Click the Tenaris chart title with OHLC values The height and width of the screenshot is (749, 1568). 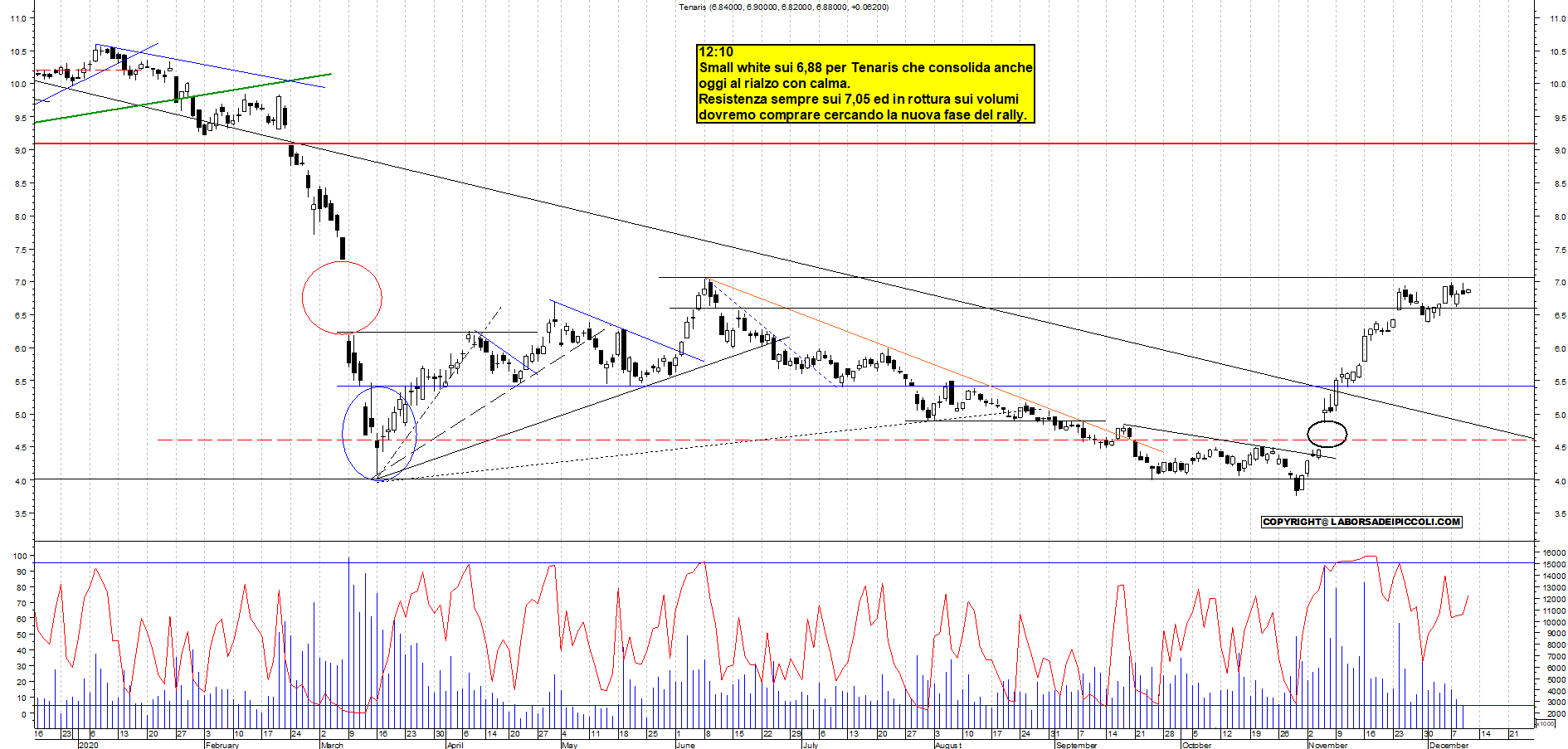(783, 7)
